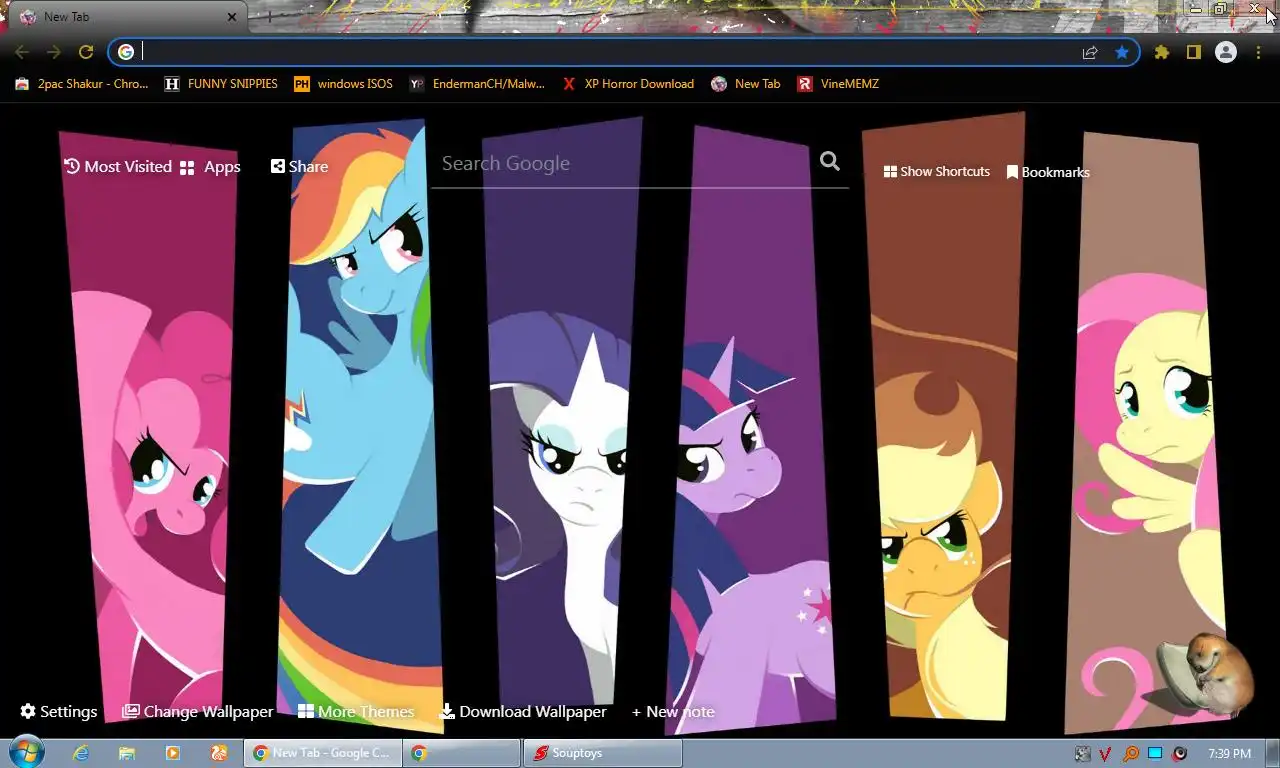
Task: Open More Themes
Action: click(356, 712)
